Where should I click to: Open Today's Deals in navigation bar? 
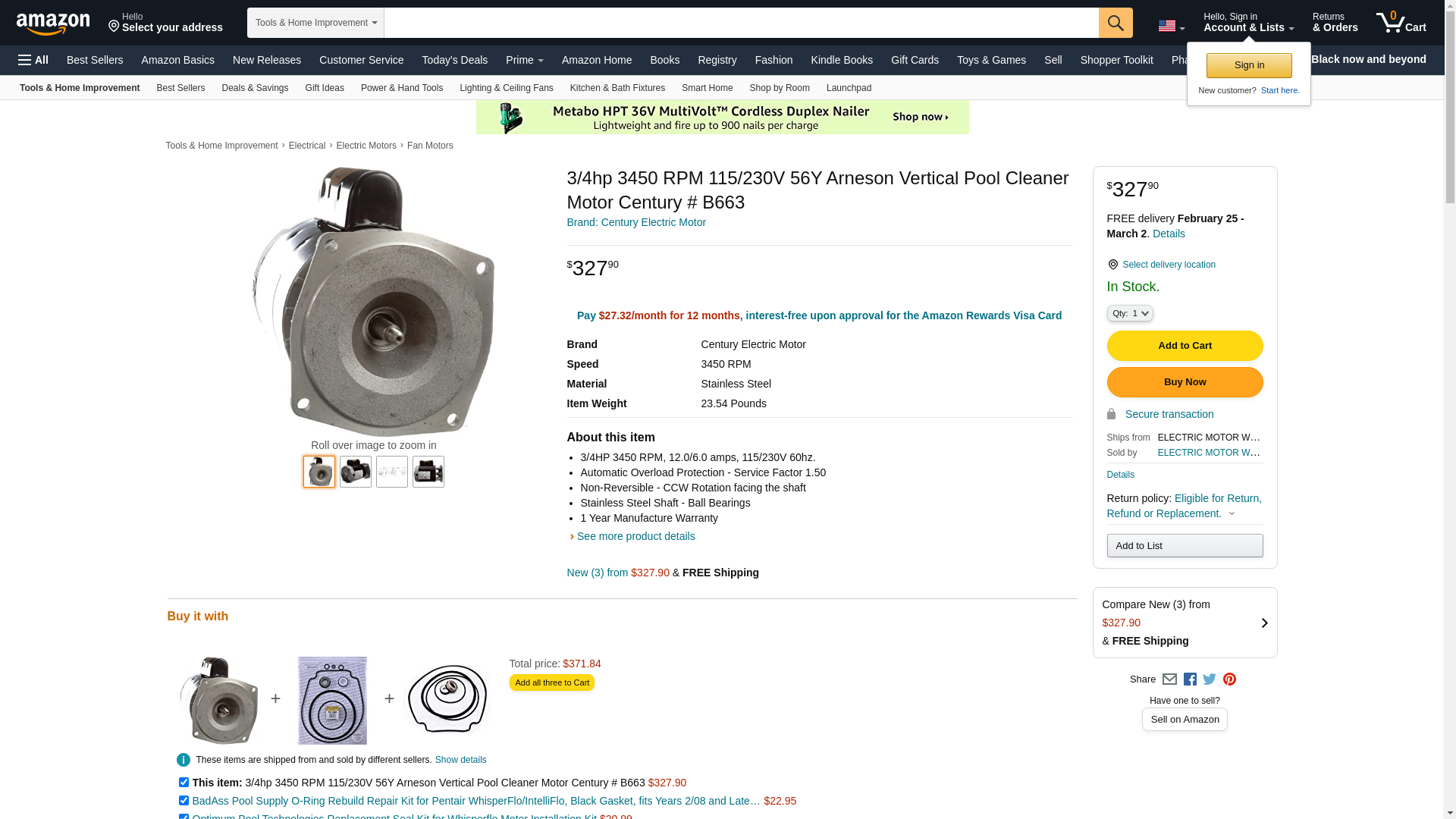tap(454, 60)
